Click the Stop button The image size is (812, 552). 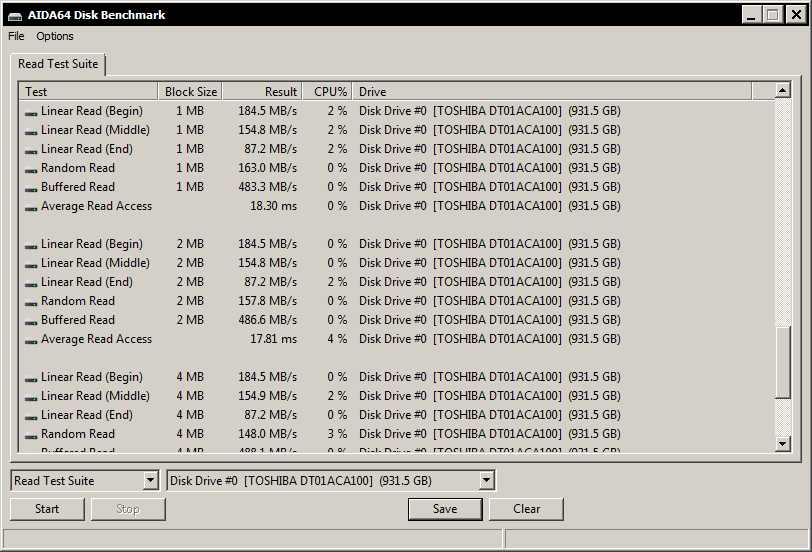(128, 509)
